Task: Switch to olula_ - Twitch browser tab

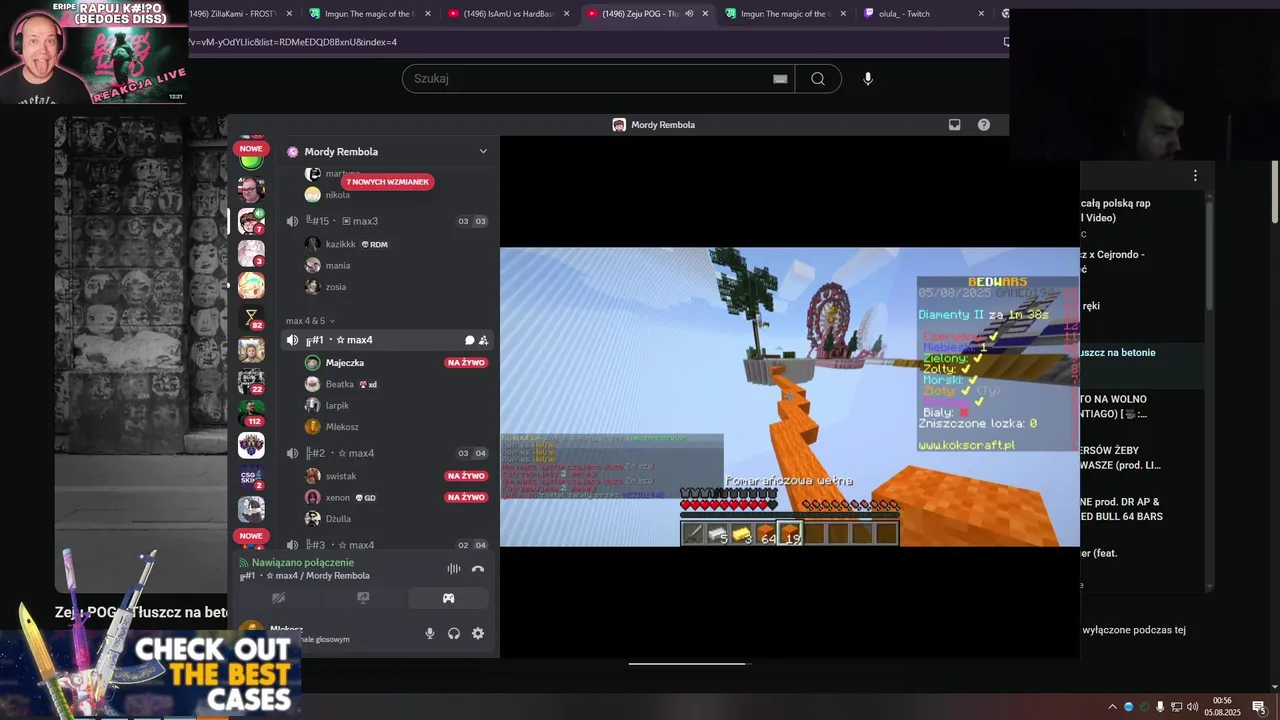Action: pos(923,14)
